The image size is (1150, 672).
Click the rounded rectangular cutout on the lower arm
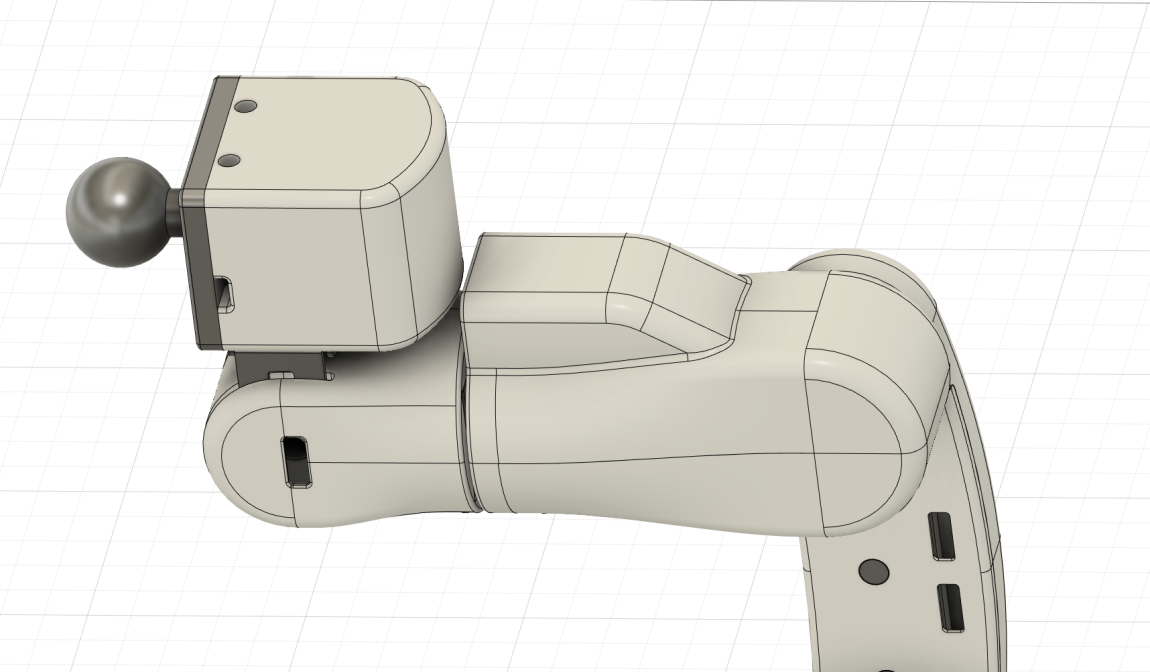(294, 463)
